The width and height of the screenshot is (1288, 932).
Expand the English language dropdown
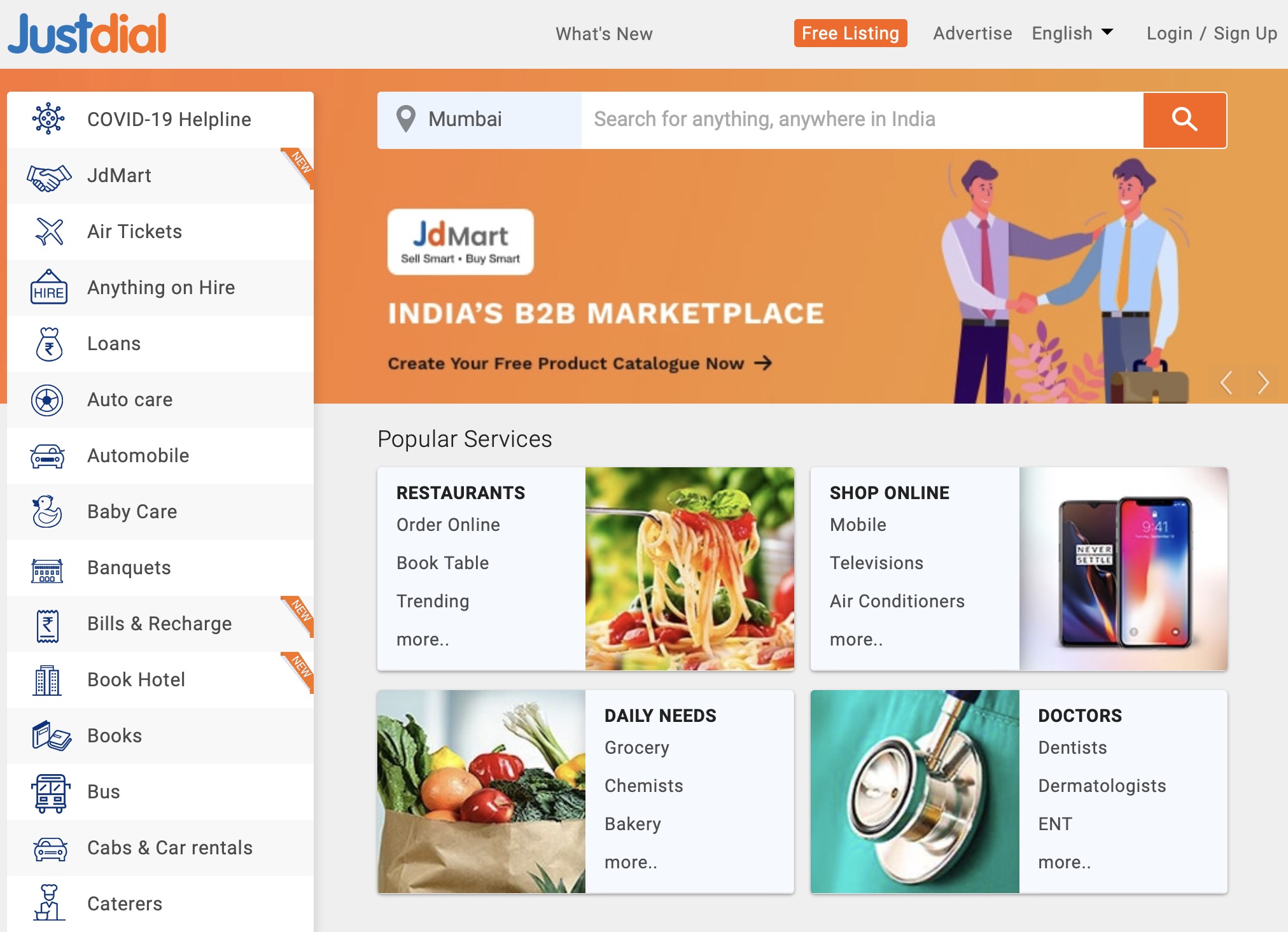1072,33
